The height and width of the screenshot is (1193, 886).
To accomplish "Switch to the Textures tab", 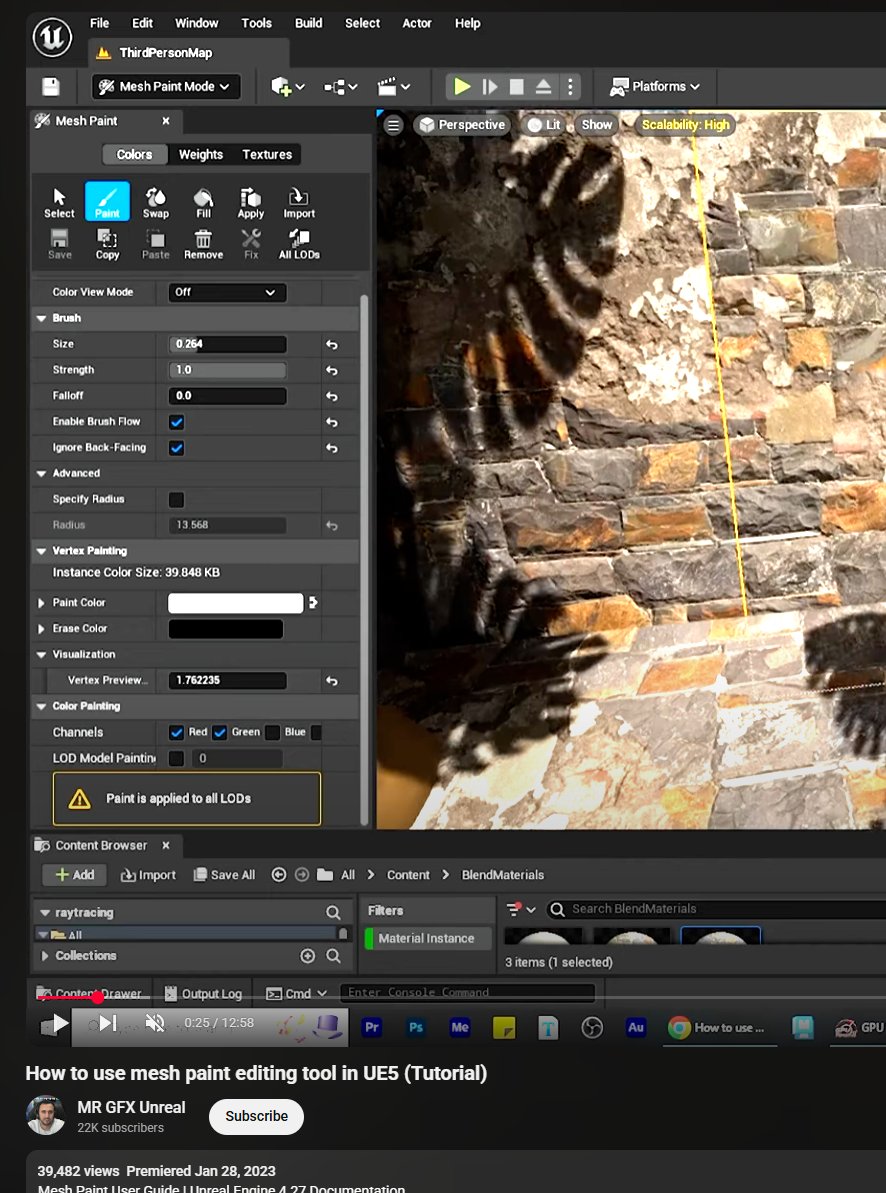I will pyautogui.click(x=267, y=154).
